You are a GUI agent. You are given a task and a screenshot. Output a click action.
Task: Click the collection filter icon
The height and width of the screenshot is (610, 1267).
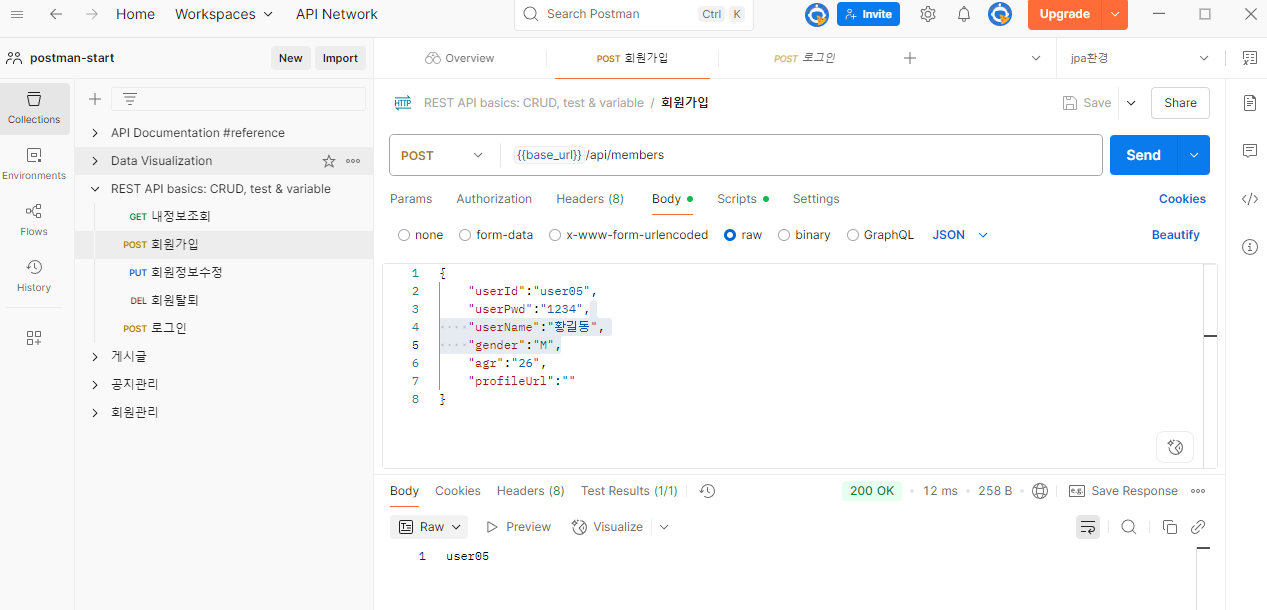pos(130,99)
